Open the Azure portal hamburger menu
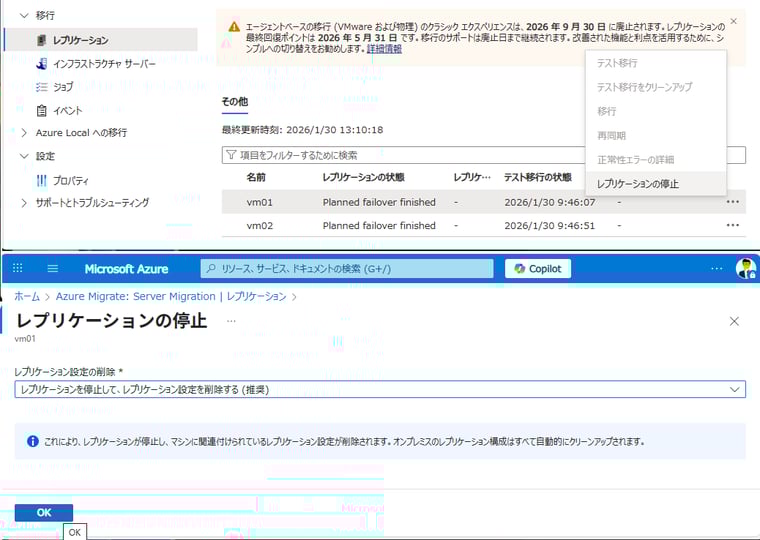 [x=53, y=268]
